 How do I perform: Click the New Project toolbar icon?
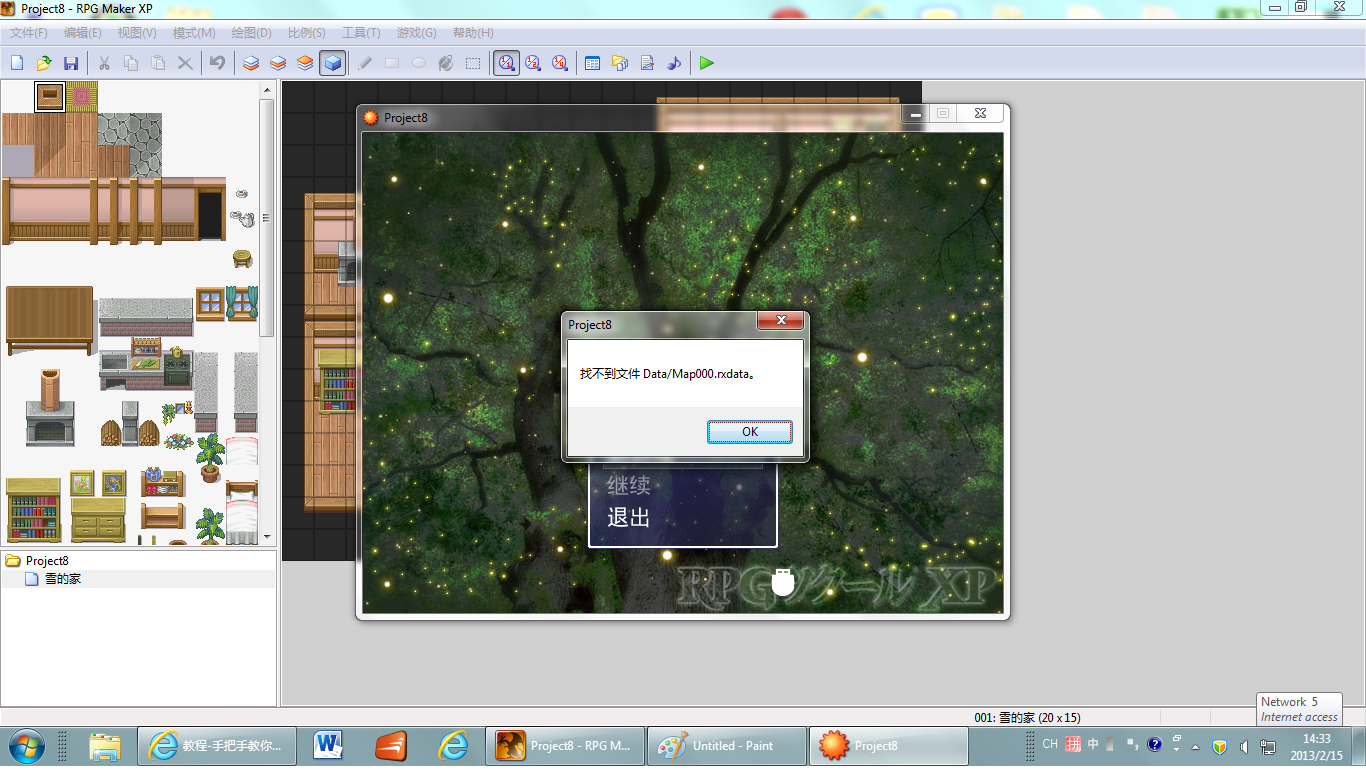(17, 63)
